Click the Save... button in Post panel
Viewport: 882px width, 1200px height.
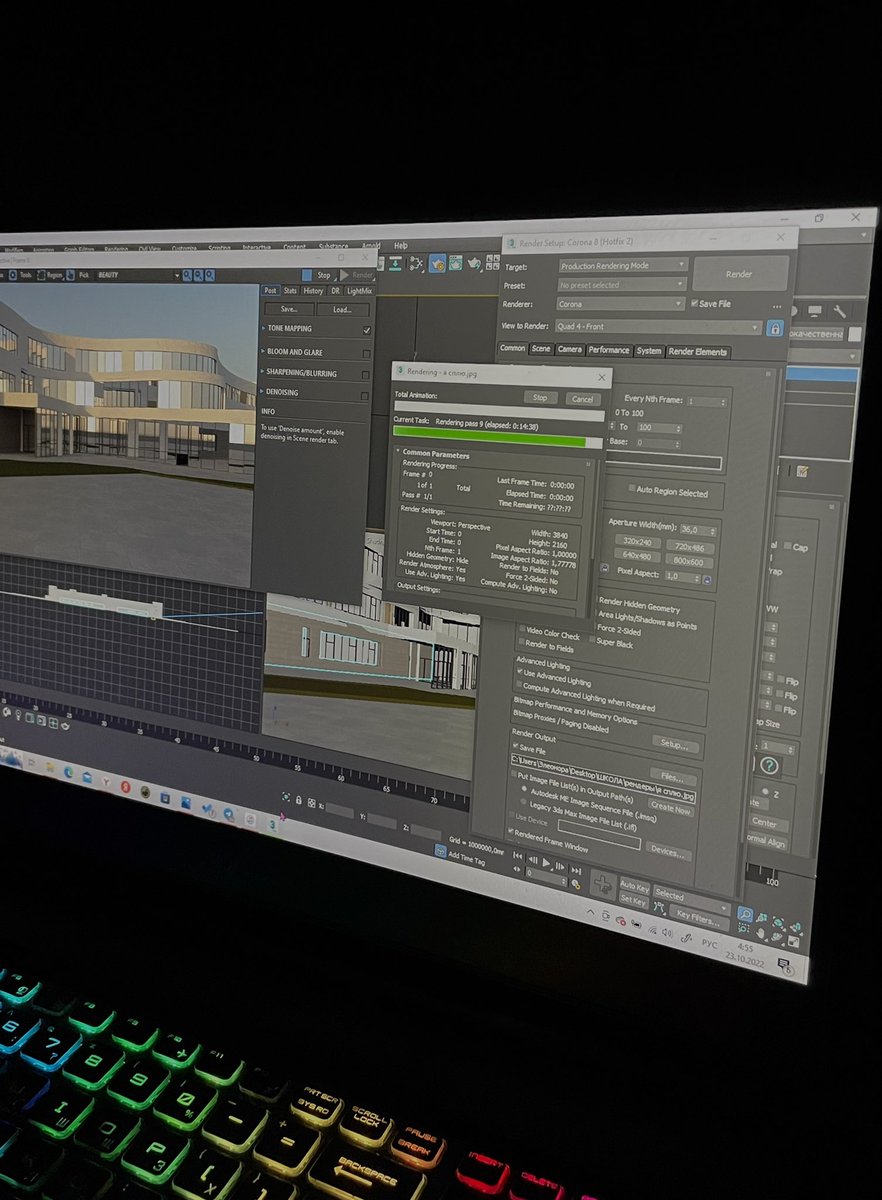pos(290,309)
